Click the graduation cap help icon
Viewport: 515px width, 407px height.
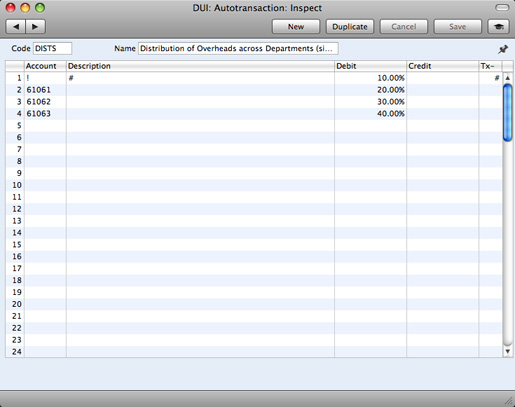(x=499, y=27)
